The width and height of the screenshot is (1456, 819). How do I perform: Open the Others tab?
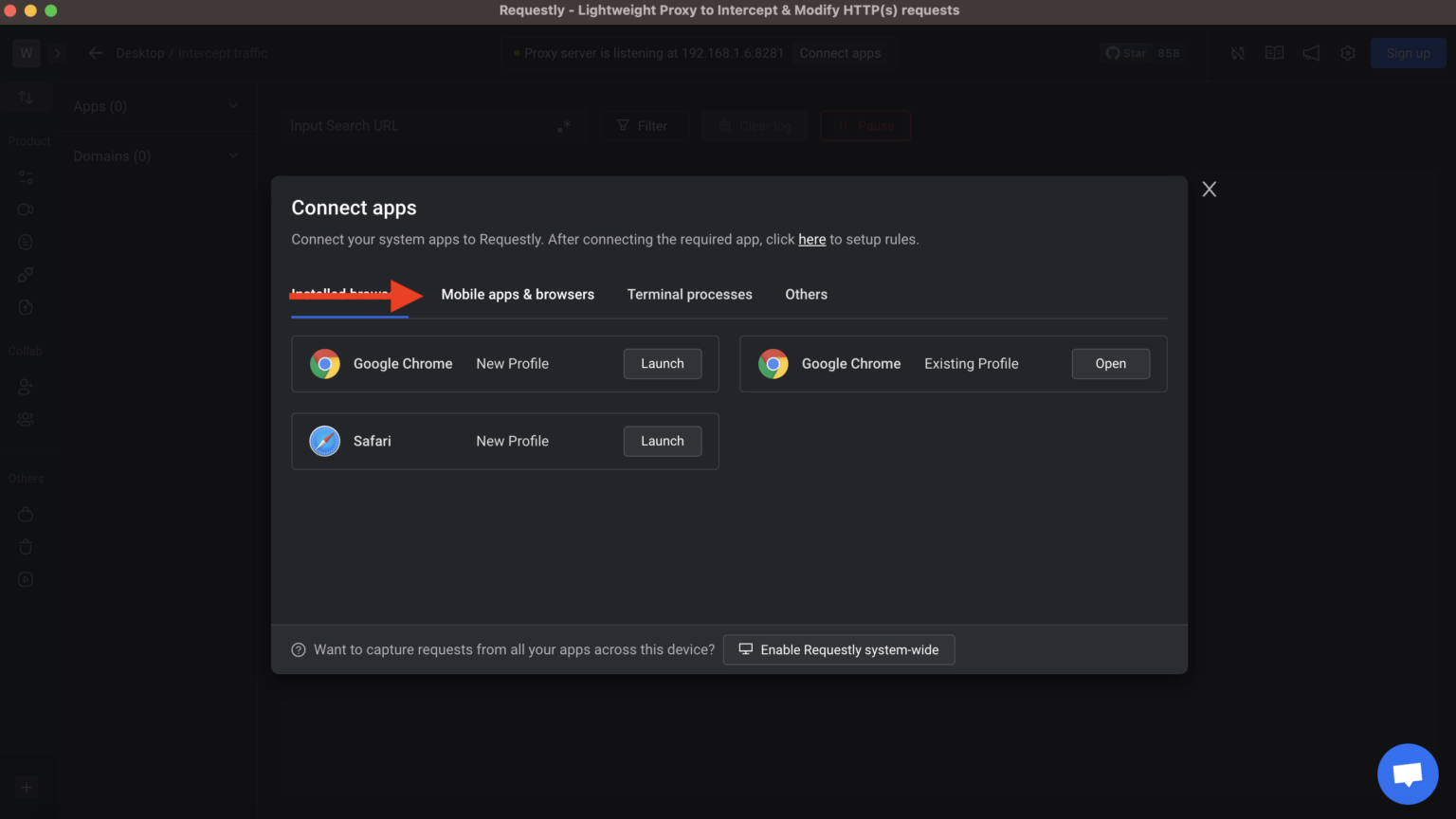806,295
